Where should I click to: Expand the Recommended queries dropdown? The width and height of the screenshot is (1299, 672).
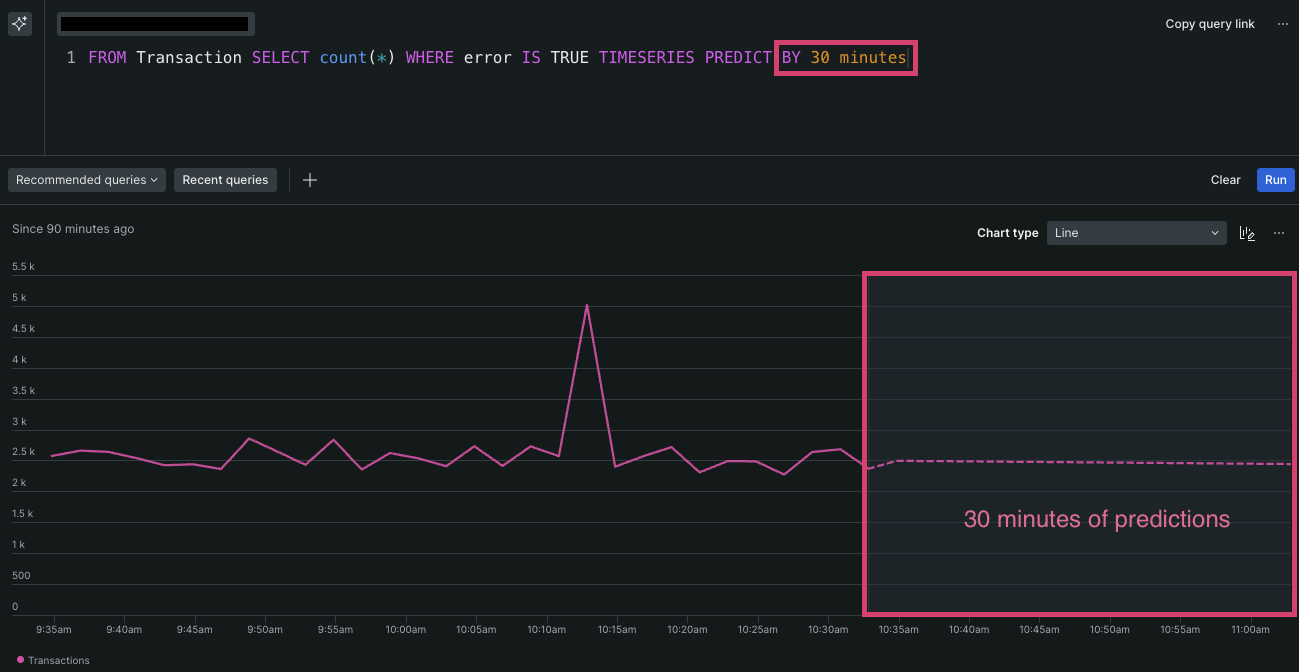click(87, 180)
